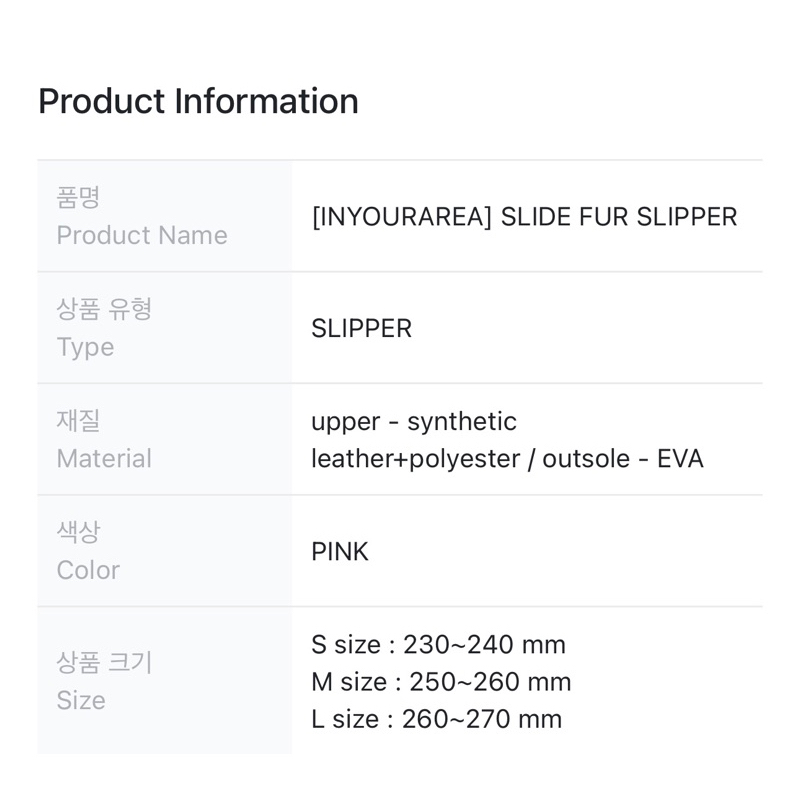Click the PINK color value
Viewport: 800px width, 800px height.
(x=340, y=551)
